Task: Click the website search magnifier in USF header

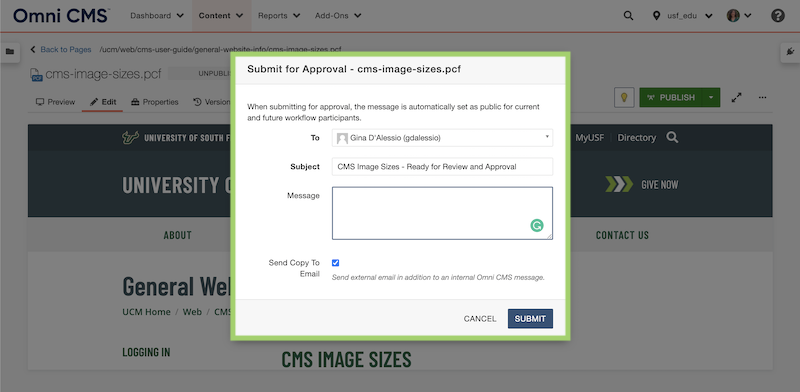Action: (x=672, y=137)
